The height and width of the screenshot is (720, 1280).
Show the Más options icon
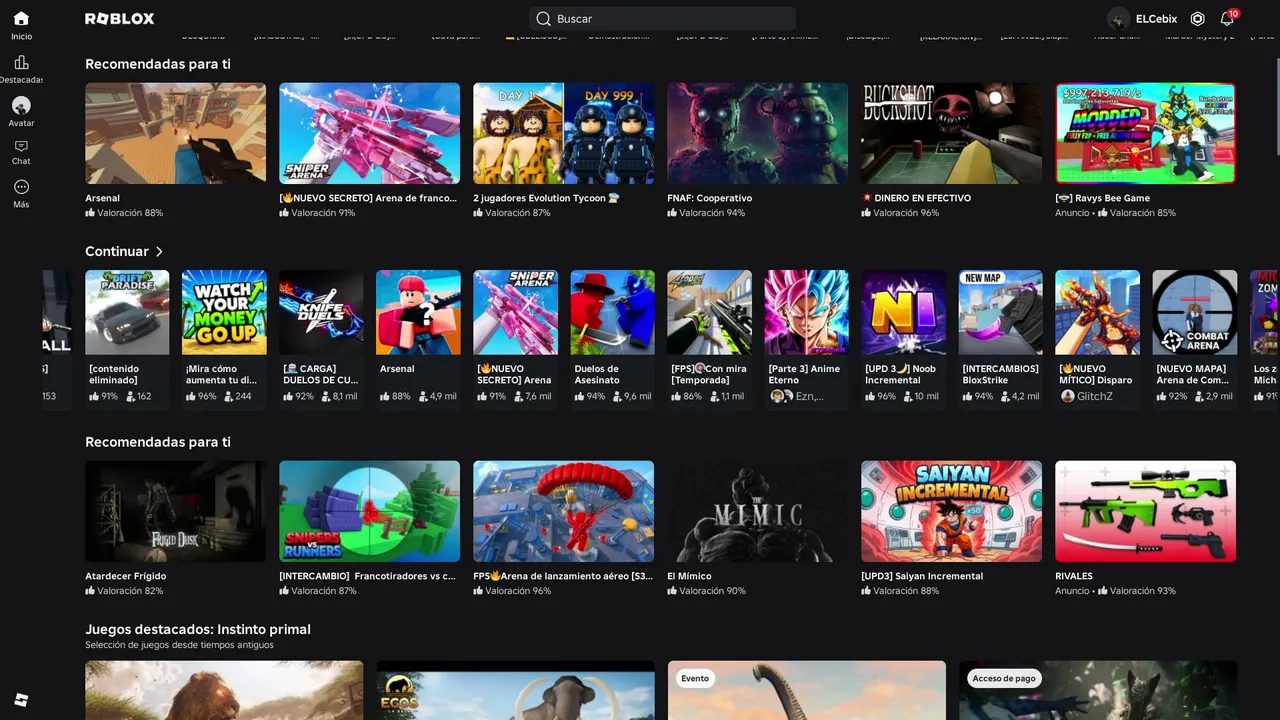coord(21,187)
